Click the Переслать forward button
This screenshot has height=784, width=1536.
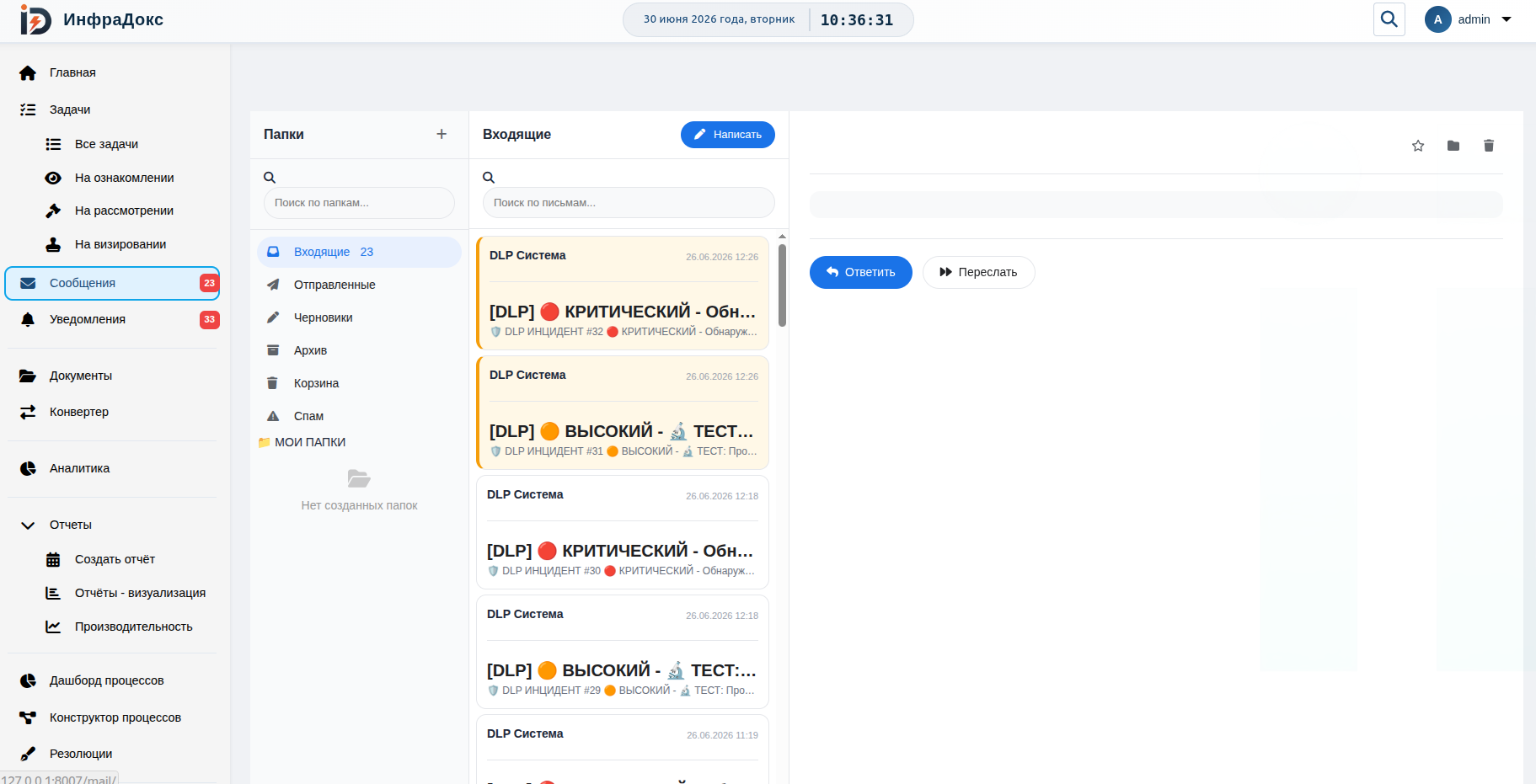point(978,272)
